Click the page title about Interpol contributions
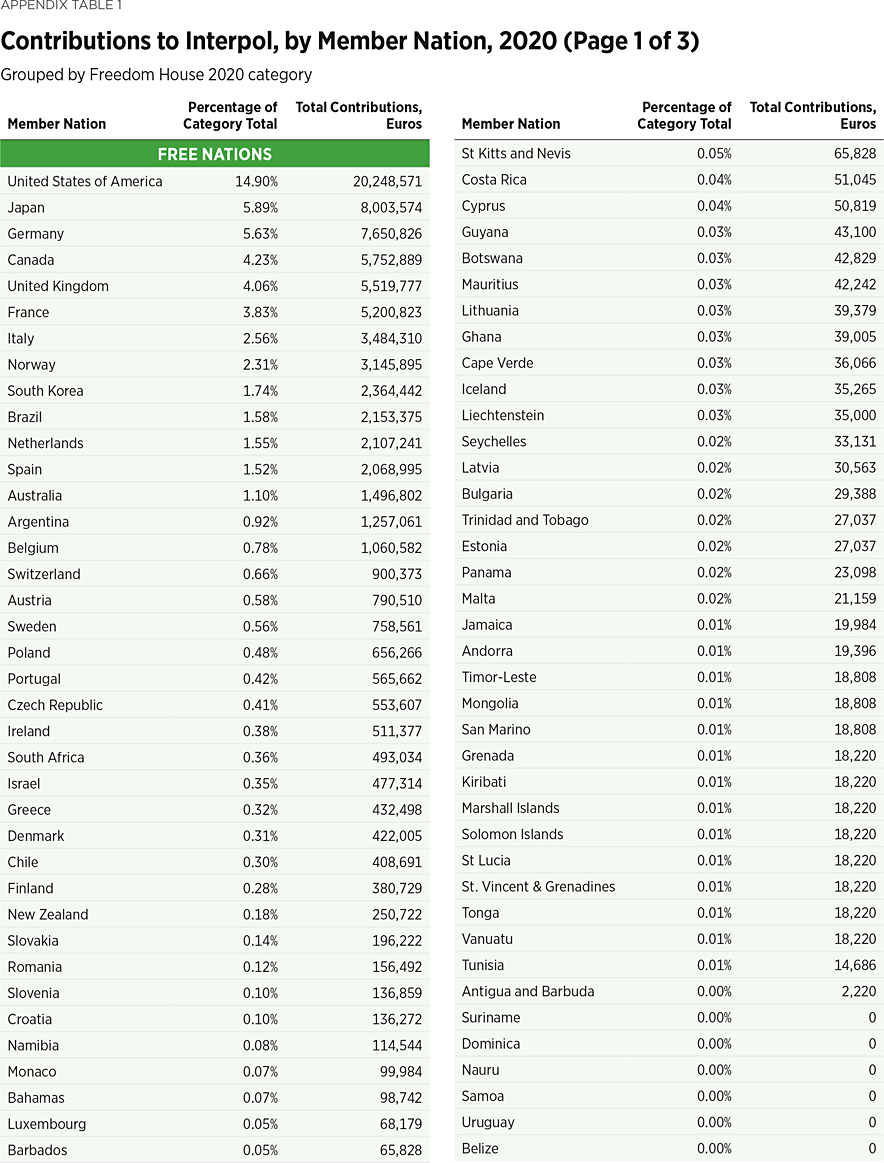The height and width of the screenshot is (1163, 884). [349, 41]
